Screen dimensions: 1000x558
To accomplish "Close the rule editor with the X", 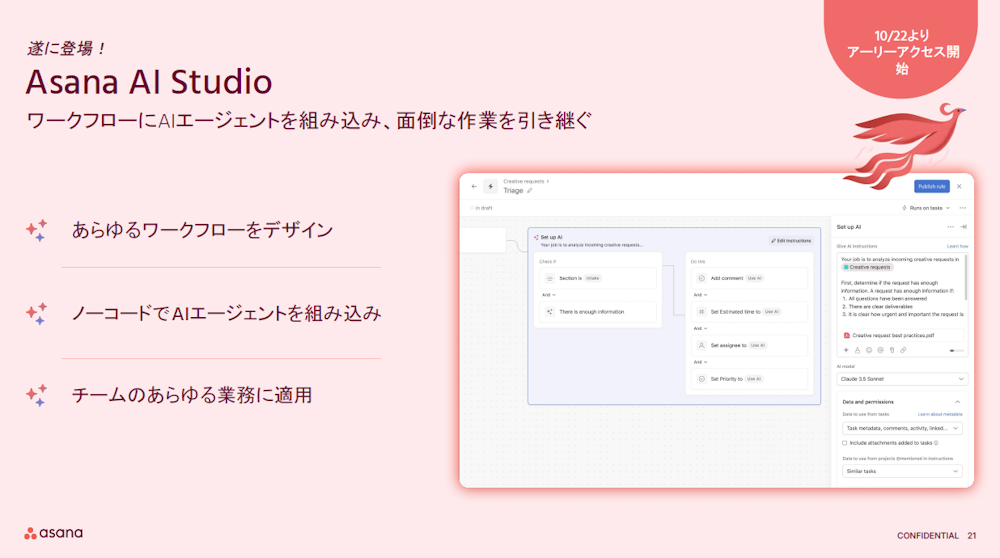I will [x=959, y=186].
